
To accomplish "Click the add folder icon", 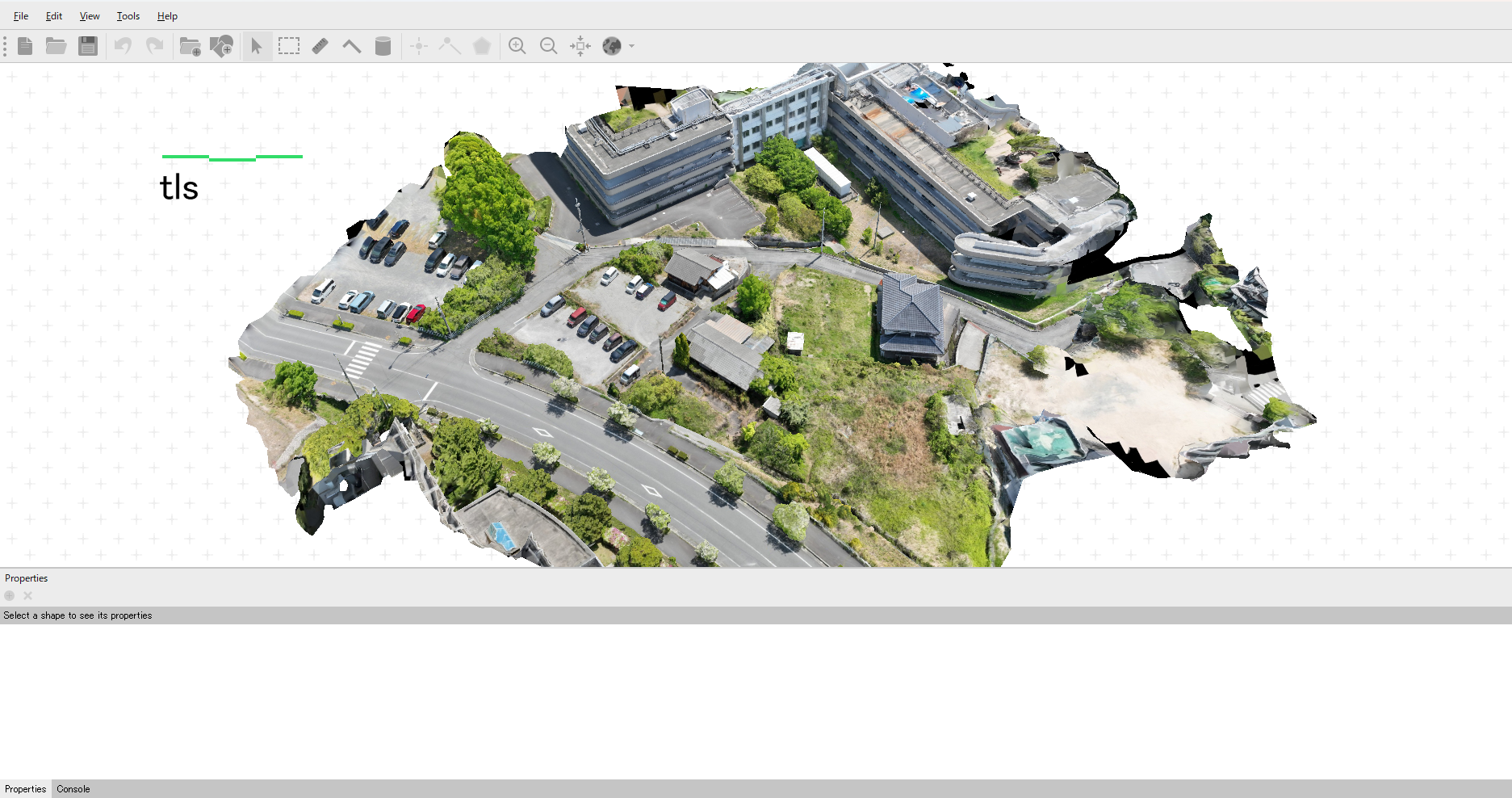I will (x=190, y=46).
